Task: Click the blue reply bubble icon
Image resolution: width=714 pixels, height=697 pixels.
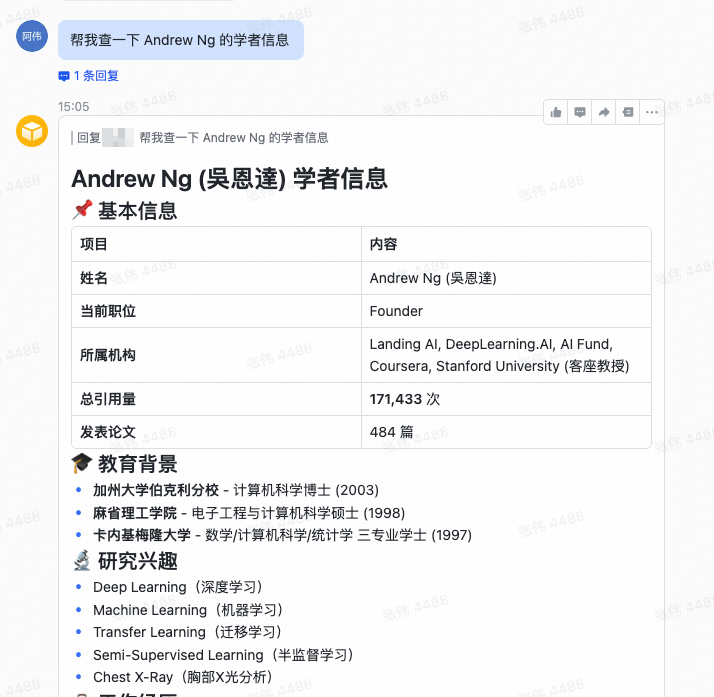Action: (x=64, y=76)
